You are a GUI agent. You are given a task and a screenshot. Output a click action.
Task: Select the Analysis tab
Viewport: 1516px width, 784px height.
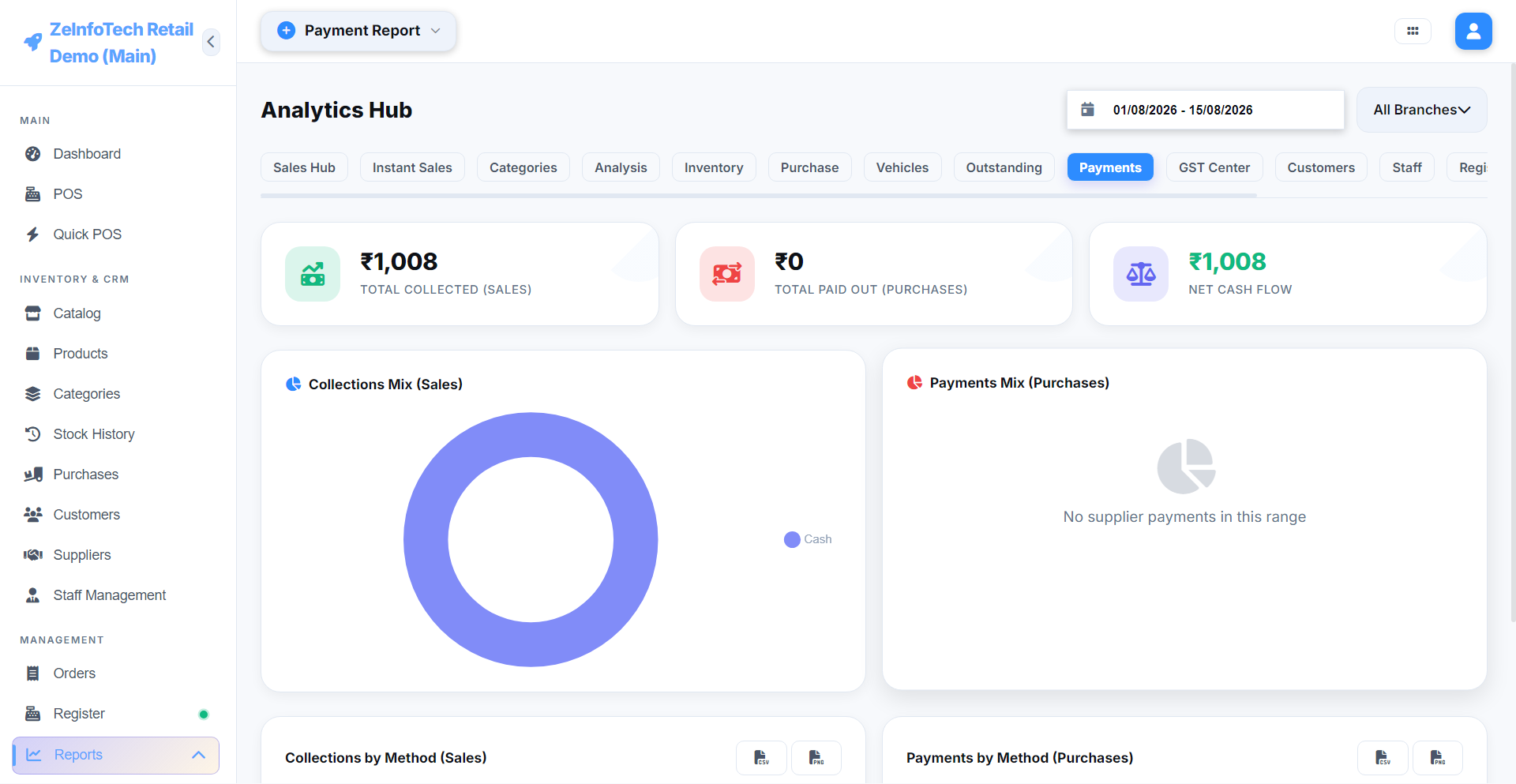point(621,167)
